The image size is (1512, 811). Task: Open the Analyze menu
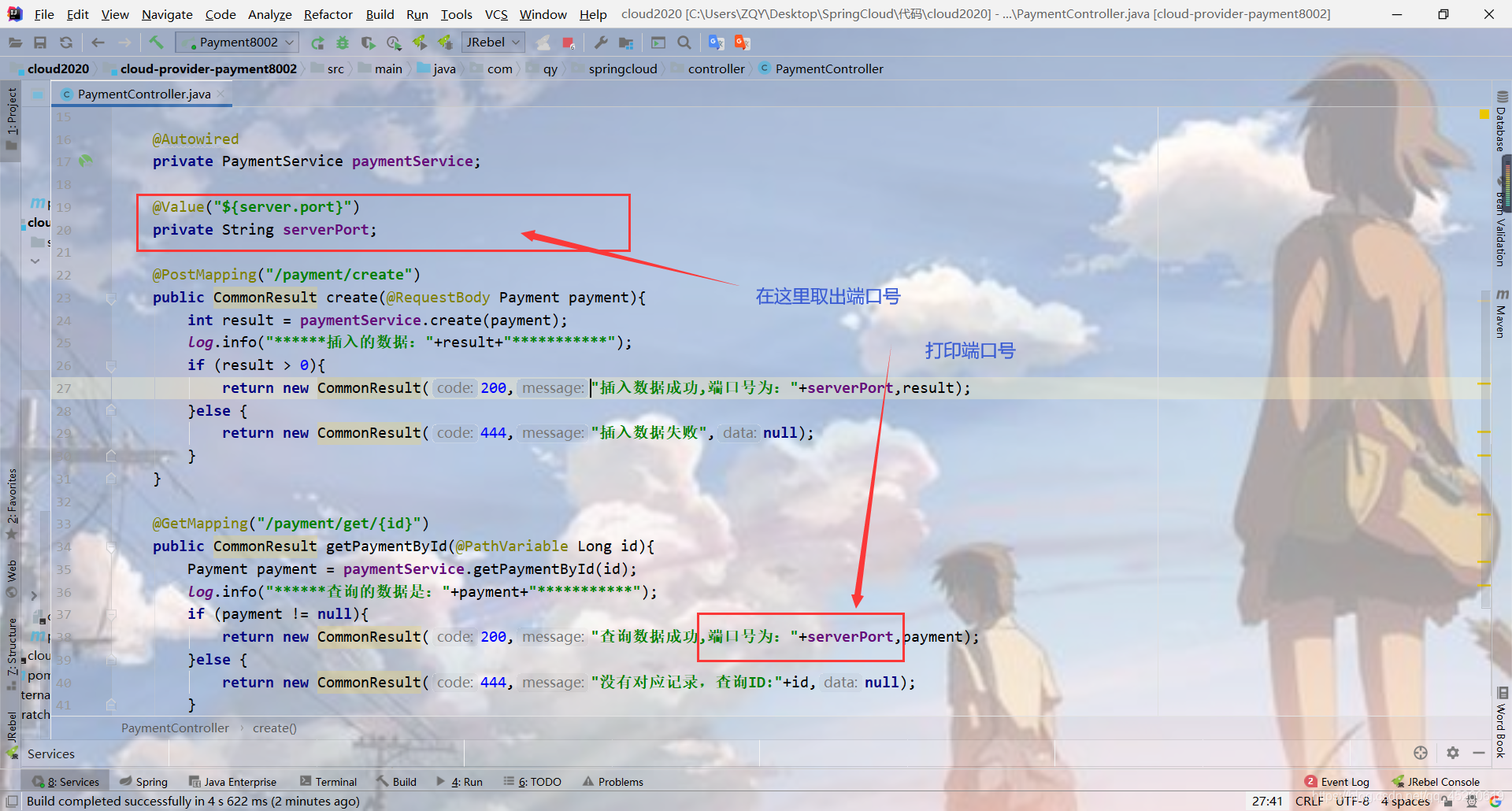[269, 14]
